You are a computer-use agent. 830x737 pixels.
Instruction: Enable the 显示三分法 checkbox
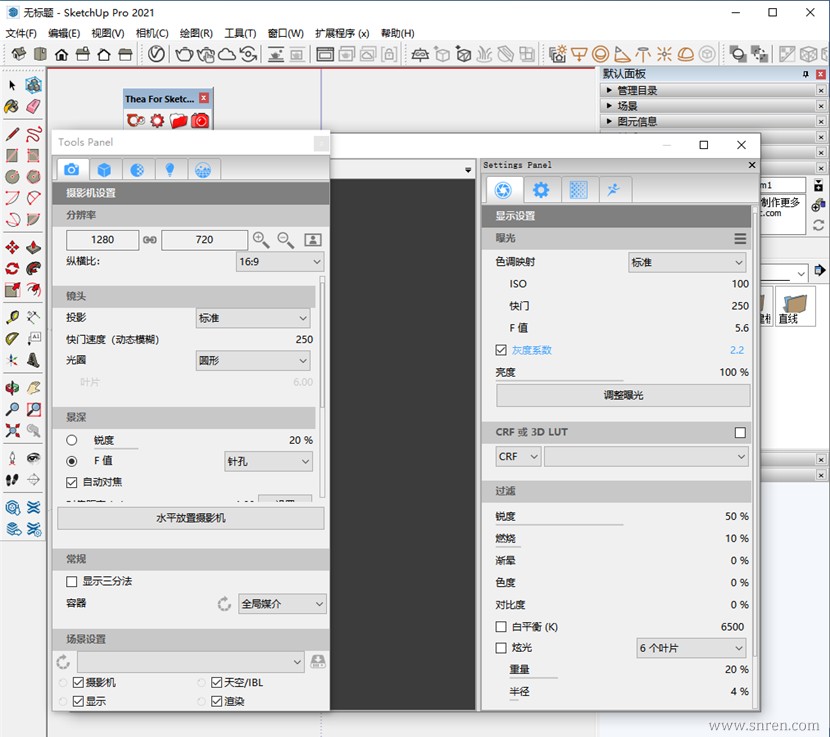(72, 581)
